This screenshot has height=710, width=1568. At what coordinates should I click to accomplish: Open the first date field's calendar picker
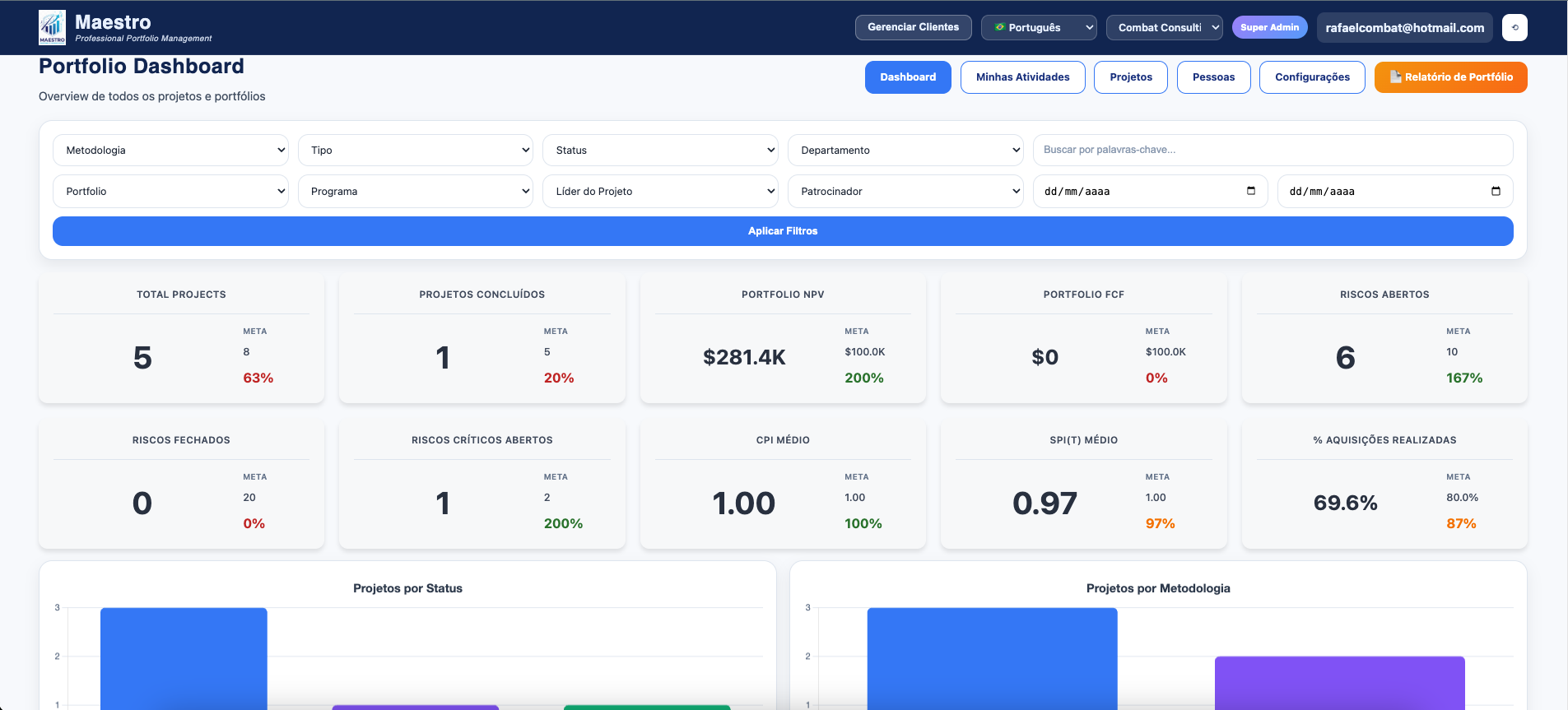[1250, 191]
